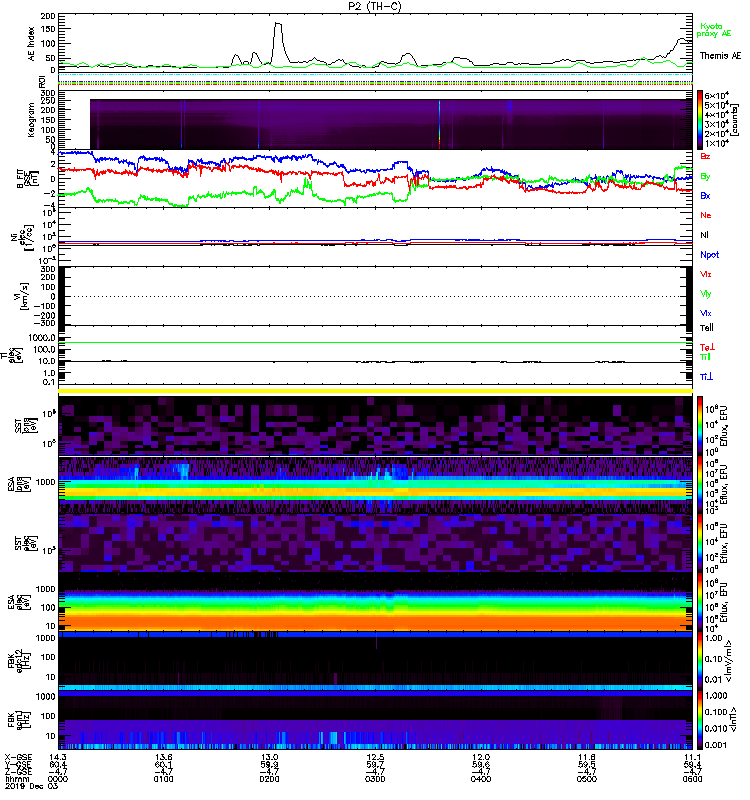The height and width of the screenshot is (800, 750).
Task: Click the blue "Viz" legend label
Action: click(706, 313)
